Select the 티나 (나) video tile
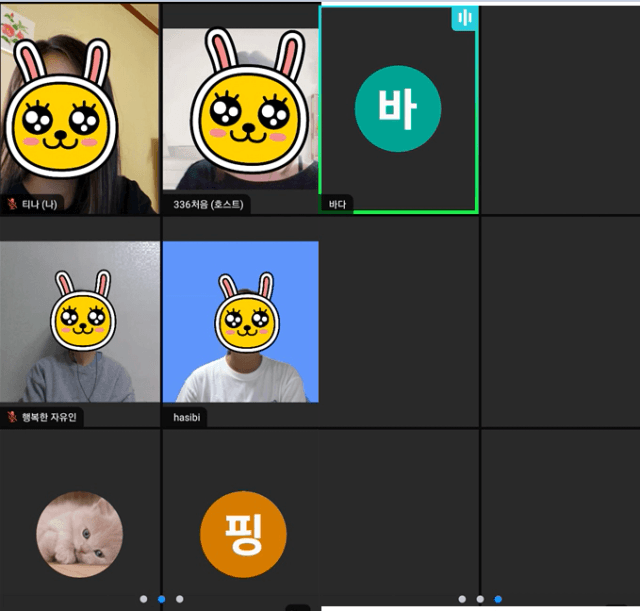This screenshot has height=611, width=640. (80, 109)
